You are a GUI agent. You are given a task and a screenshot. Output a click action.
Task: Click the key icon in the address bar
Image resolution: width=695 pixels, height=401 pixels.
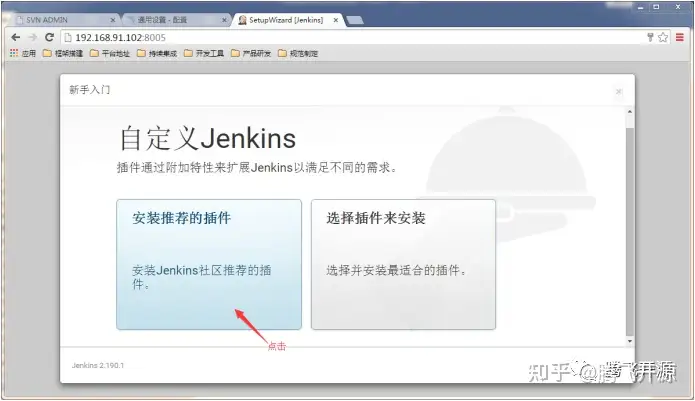[x=650, y=37]
